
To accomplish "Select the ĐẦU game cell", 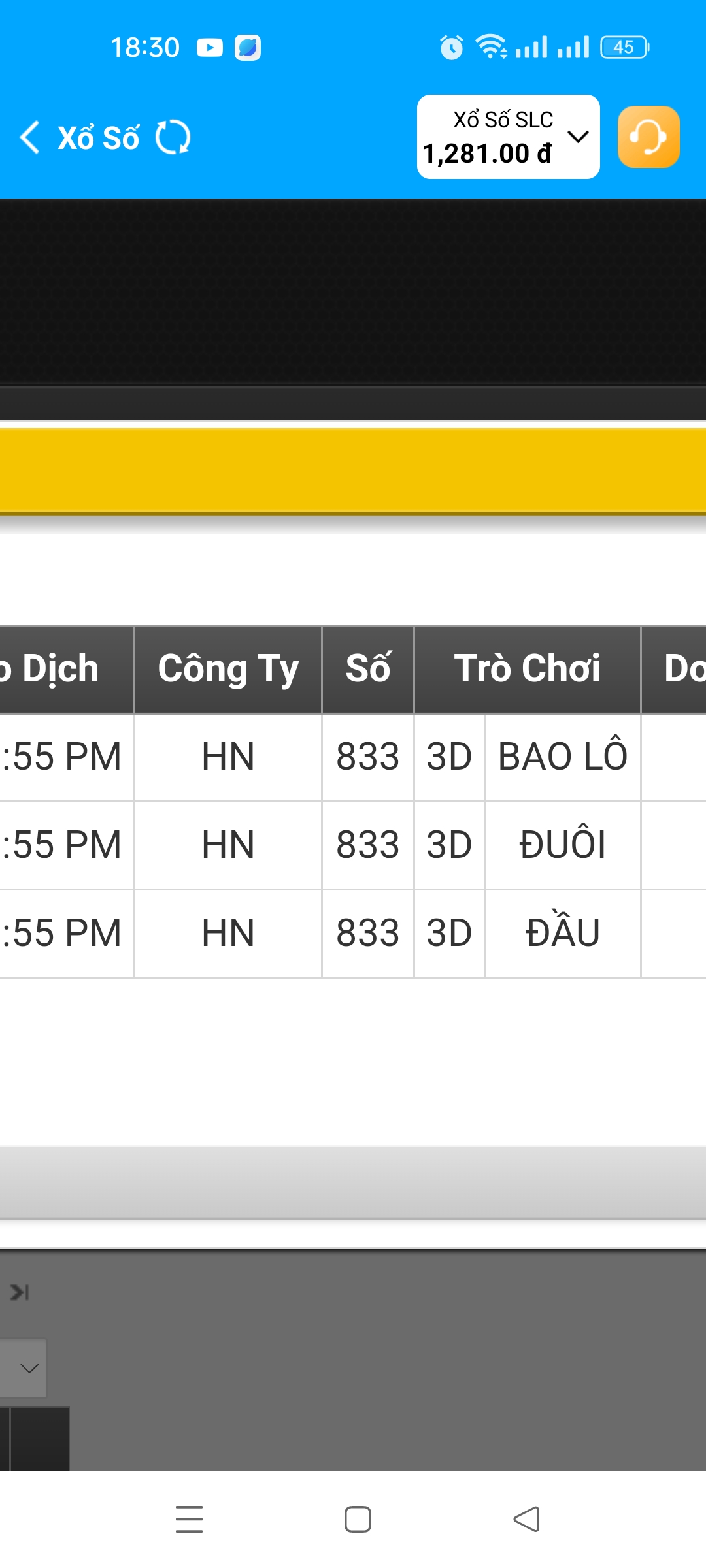I will [x=562, y=933].
